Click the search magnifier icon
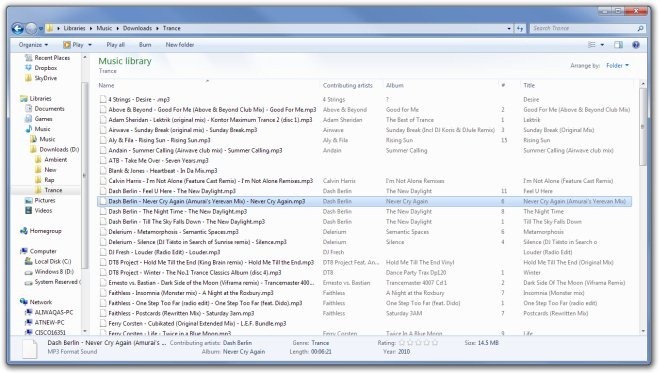660x374 pixels. 640,28
